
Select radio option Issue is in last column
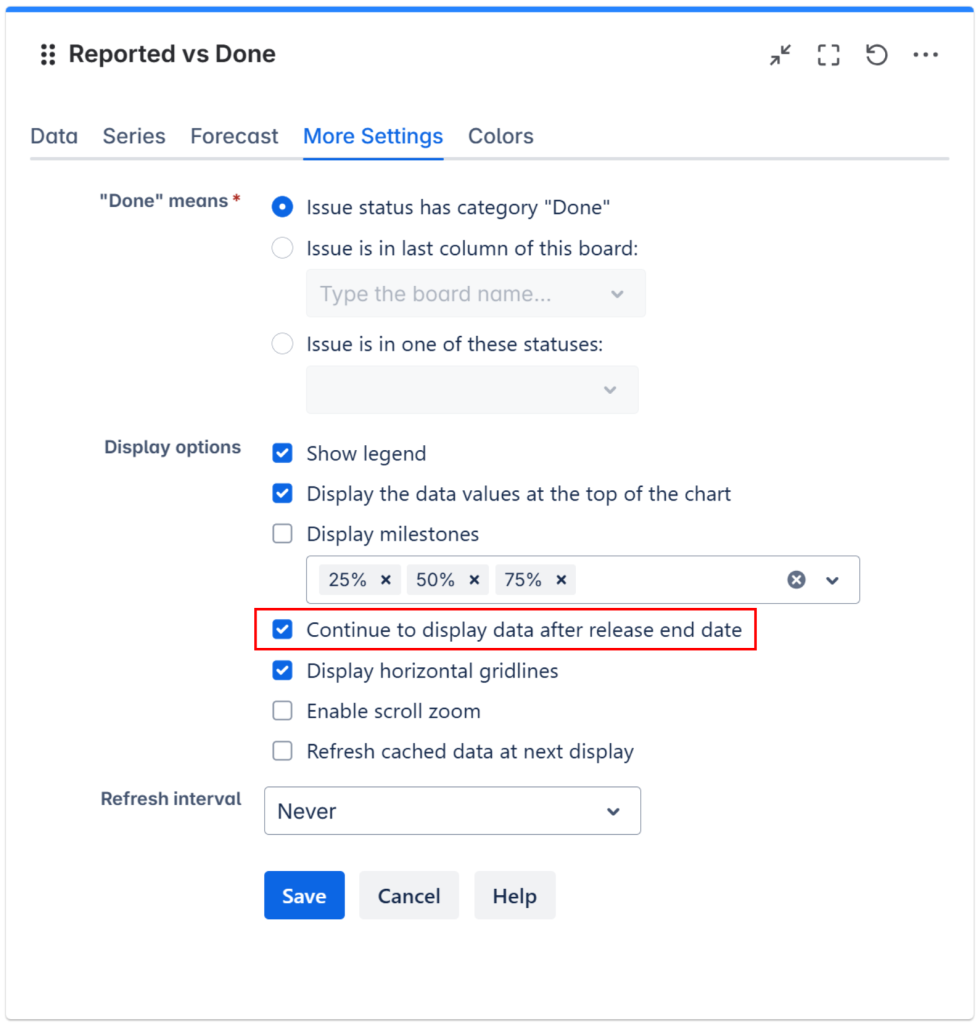(x=282, y=248)
